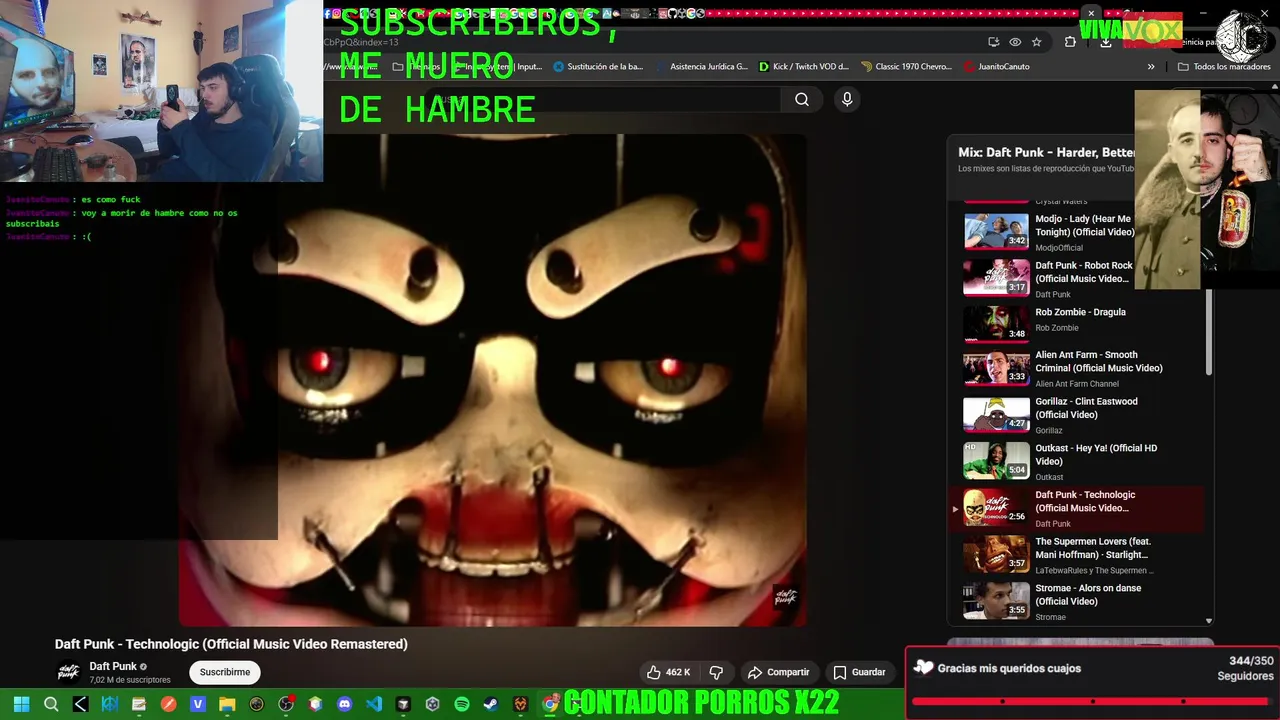The width and height of the screenshot is (1280, 720).
Task: Open File Explorer from taskbar
Action: (227, 704)
